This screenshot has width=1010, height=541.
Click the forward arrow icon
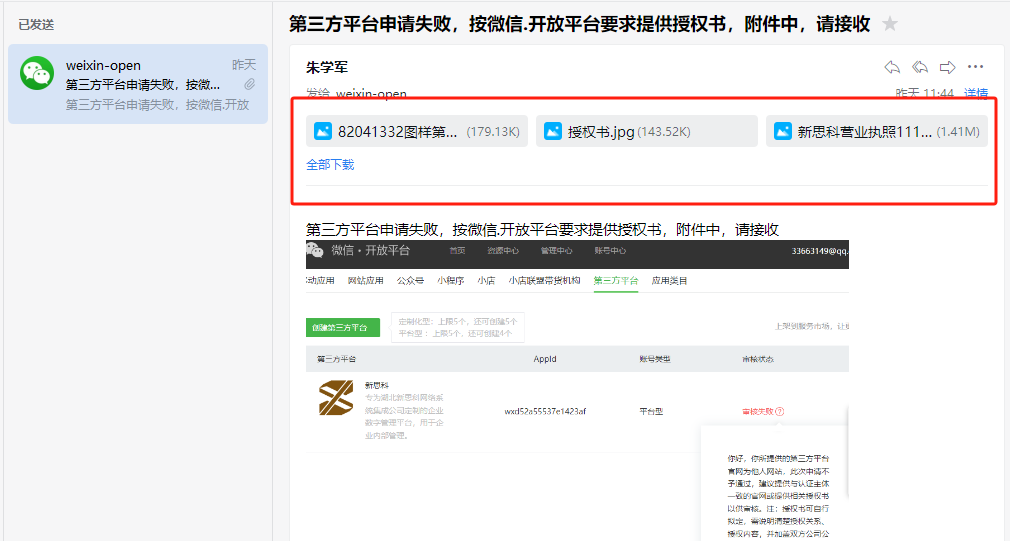coord(948,67)
